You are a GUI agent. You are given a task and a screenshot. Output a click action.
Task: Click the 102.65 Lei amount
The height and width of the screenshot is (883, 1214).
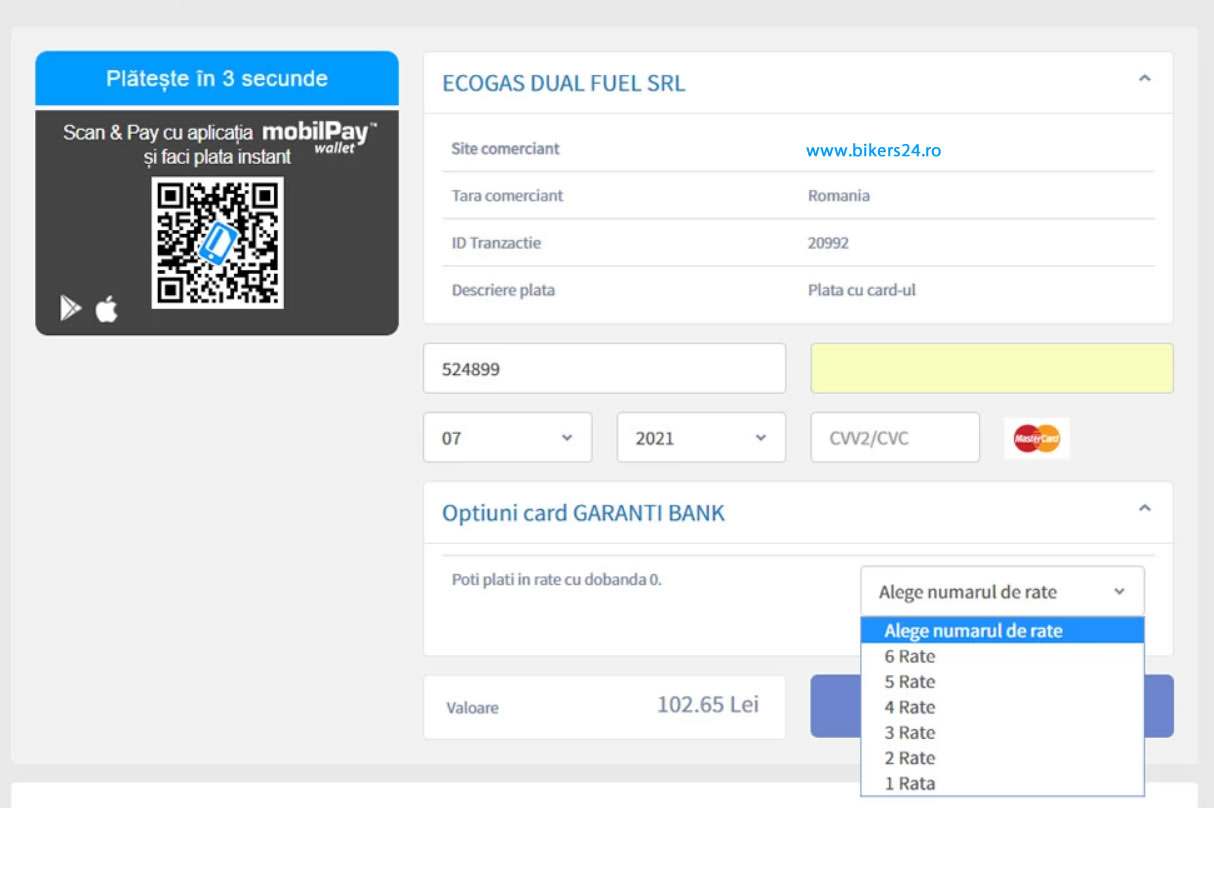pos(708,704)
